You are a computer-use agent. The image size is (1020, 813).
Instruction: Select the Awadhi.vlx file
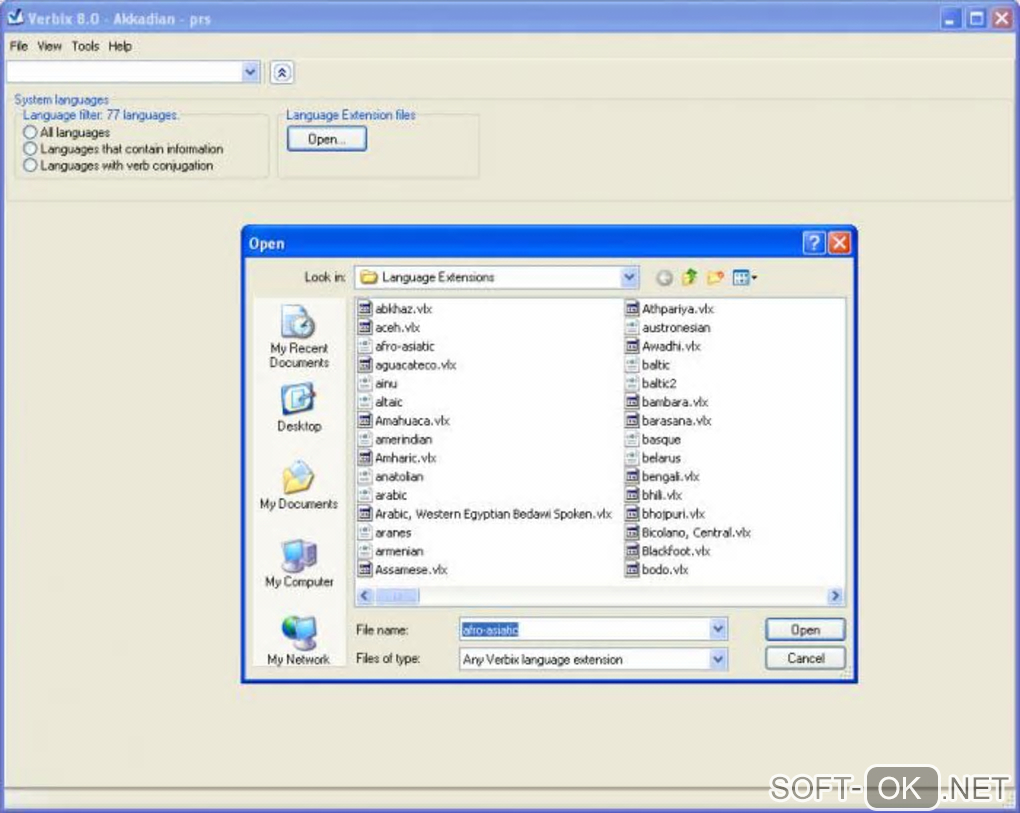click(663, 346)
